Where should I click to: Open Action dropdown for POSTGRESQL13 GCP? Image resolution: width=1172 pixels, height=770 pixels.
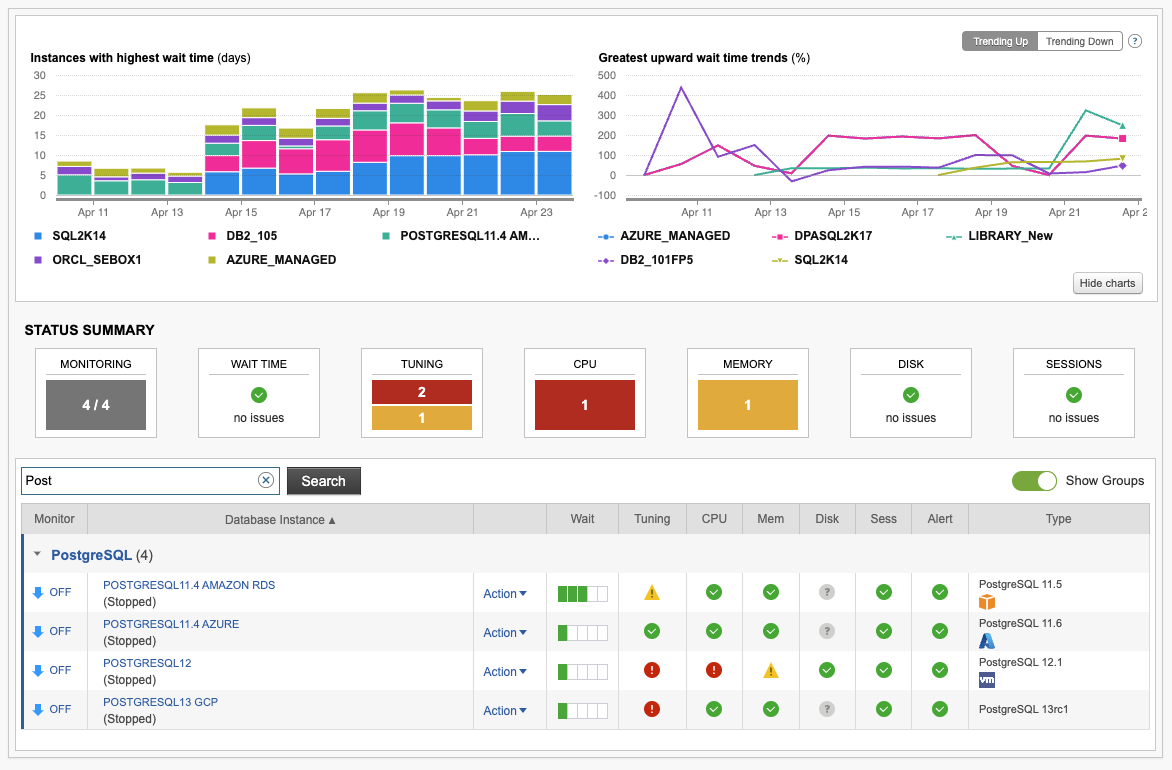click(505, 710)
